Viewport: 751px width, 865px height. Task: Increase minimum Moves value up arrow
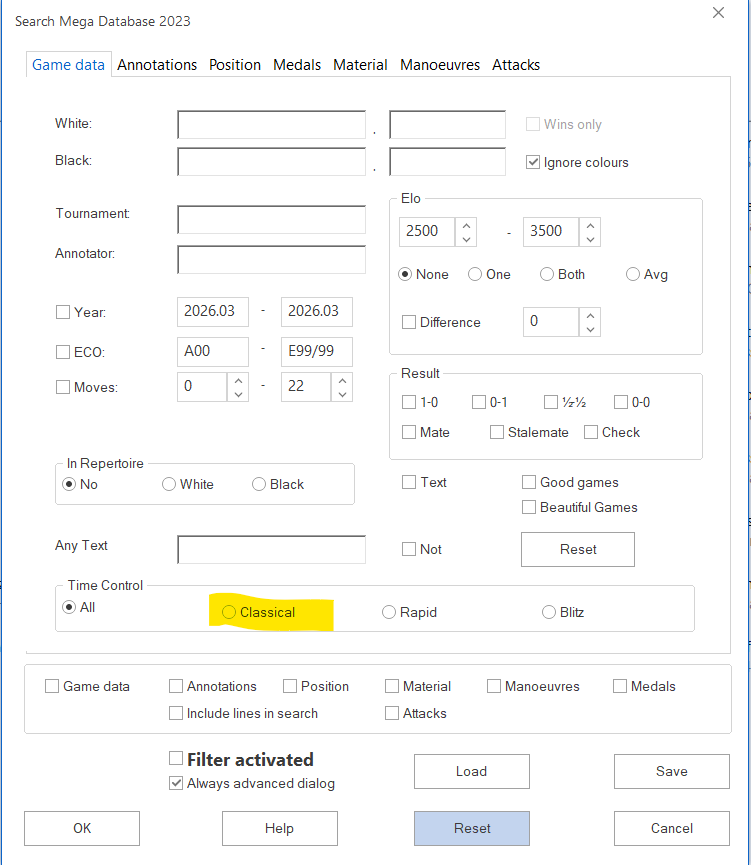238,381
